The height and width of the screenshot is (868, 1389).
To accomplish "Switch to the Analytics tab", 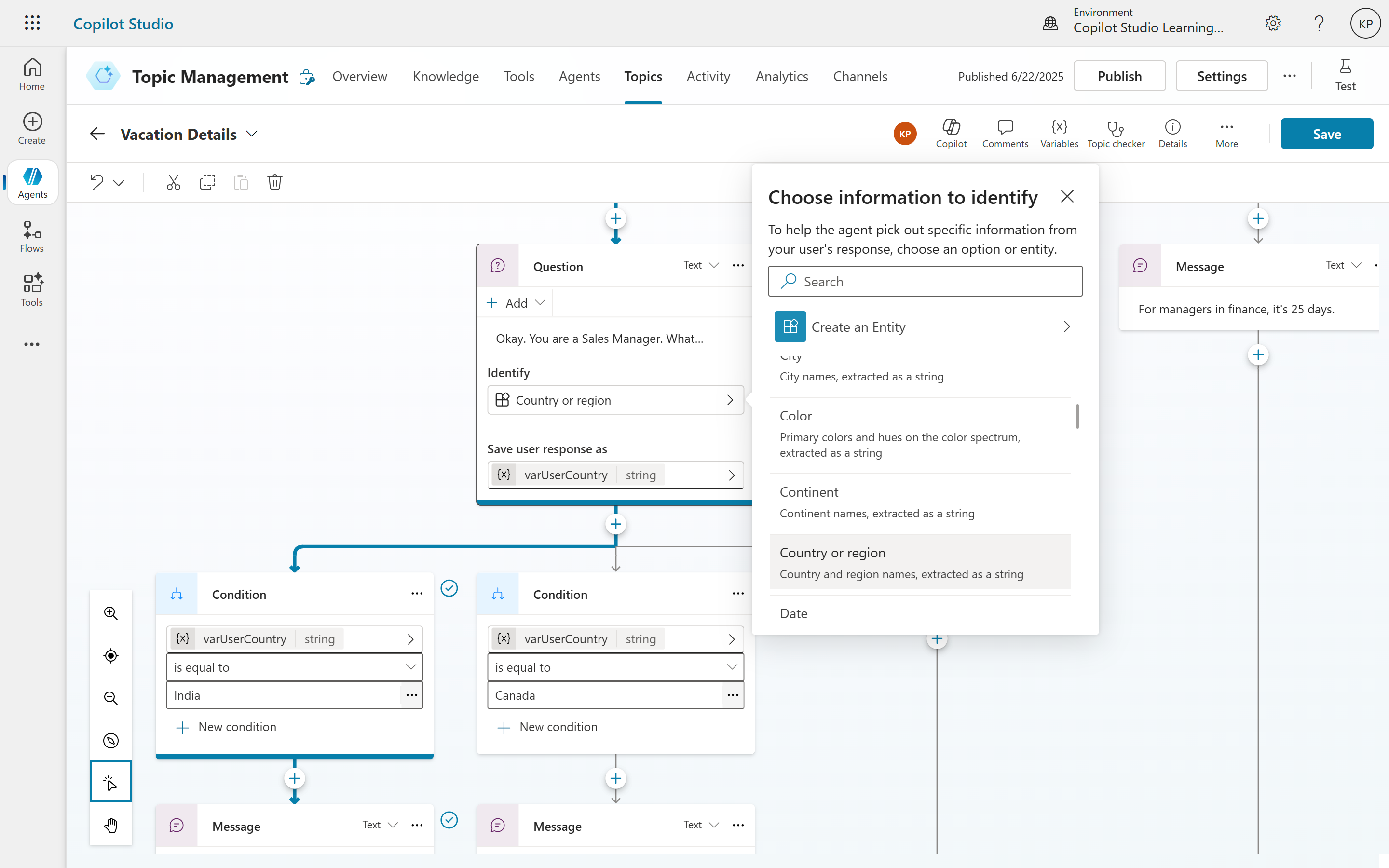I will [781, 76].
